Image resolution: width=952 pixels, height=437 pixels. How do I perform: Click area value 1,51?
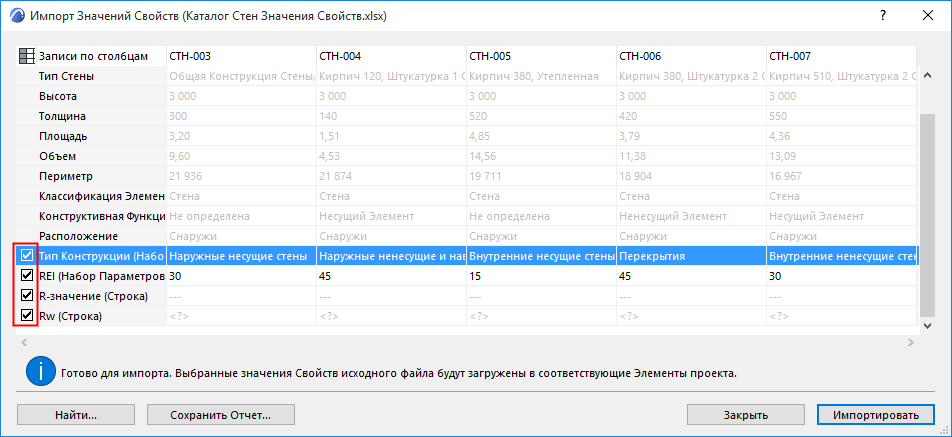click(391, 136)
